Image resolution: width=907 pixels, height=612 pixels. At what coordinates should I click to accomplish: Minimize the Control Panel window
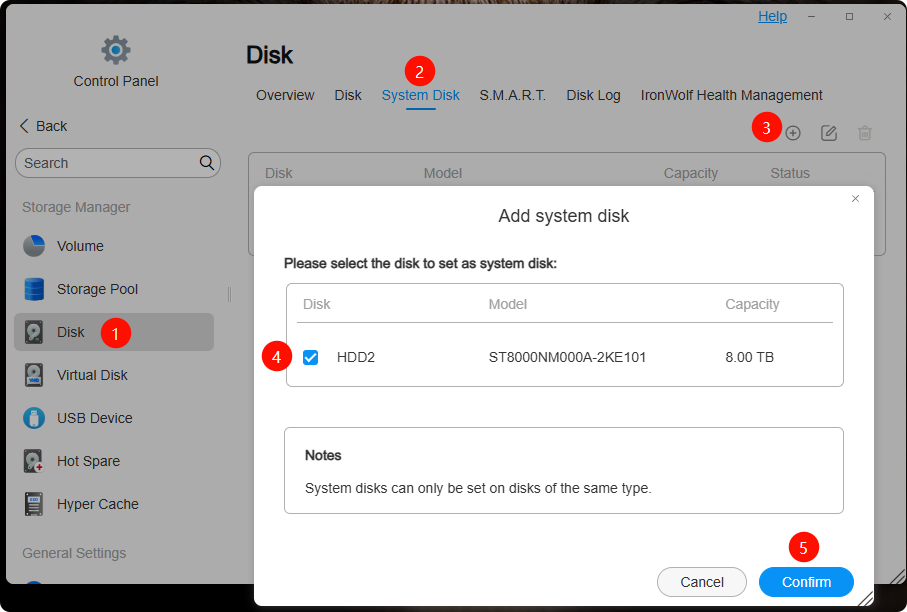pos(812,17)
